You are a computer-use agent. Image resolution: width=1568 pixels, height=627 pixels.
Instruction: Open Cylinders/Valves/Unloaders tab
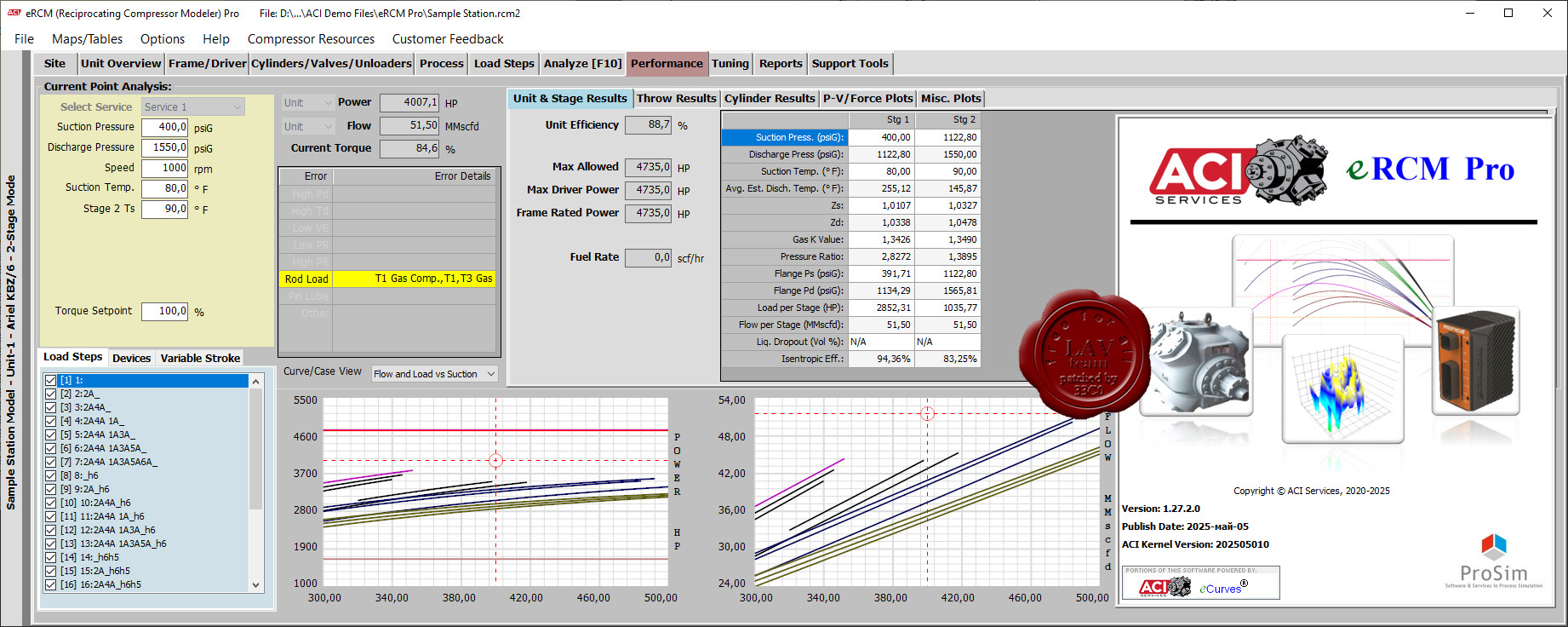[332, 64]
